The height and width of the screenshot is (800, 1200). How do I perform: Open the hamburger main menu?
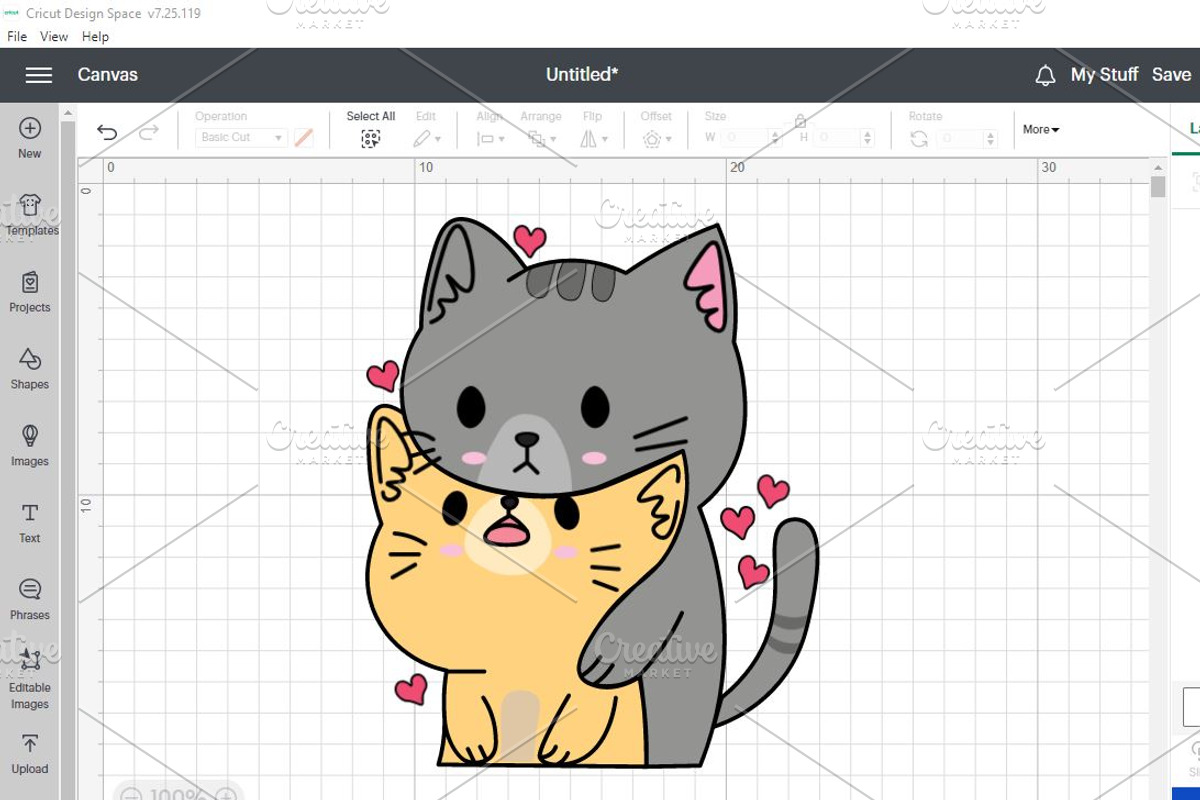(x=39, y=75)
